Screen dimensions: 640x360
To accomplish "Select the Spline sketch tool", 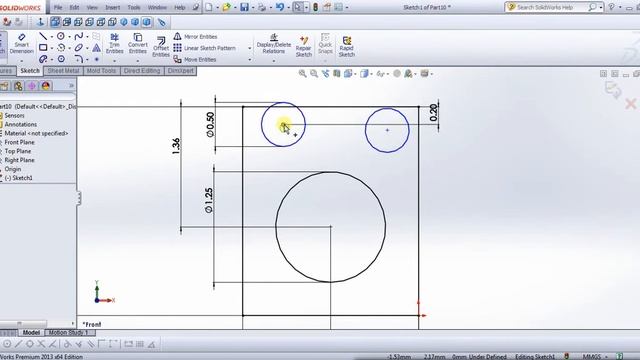I will point(79,36).
